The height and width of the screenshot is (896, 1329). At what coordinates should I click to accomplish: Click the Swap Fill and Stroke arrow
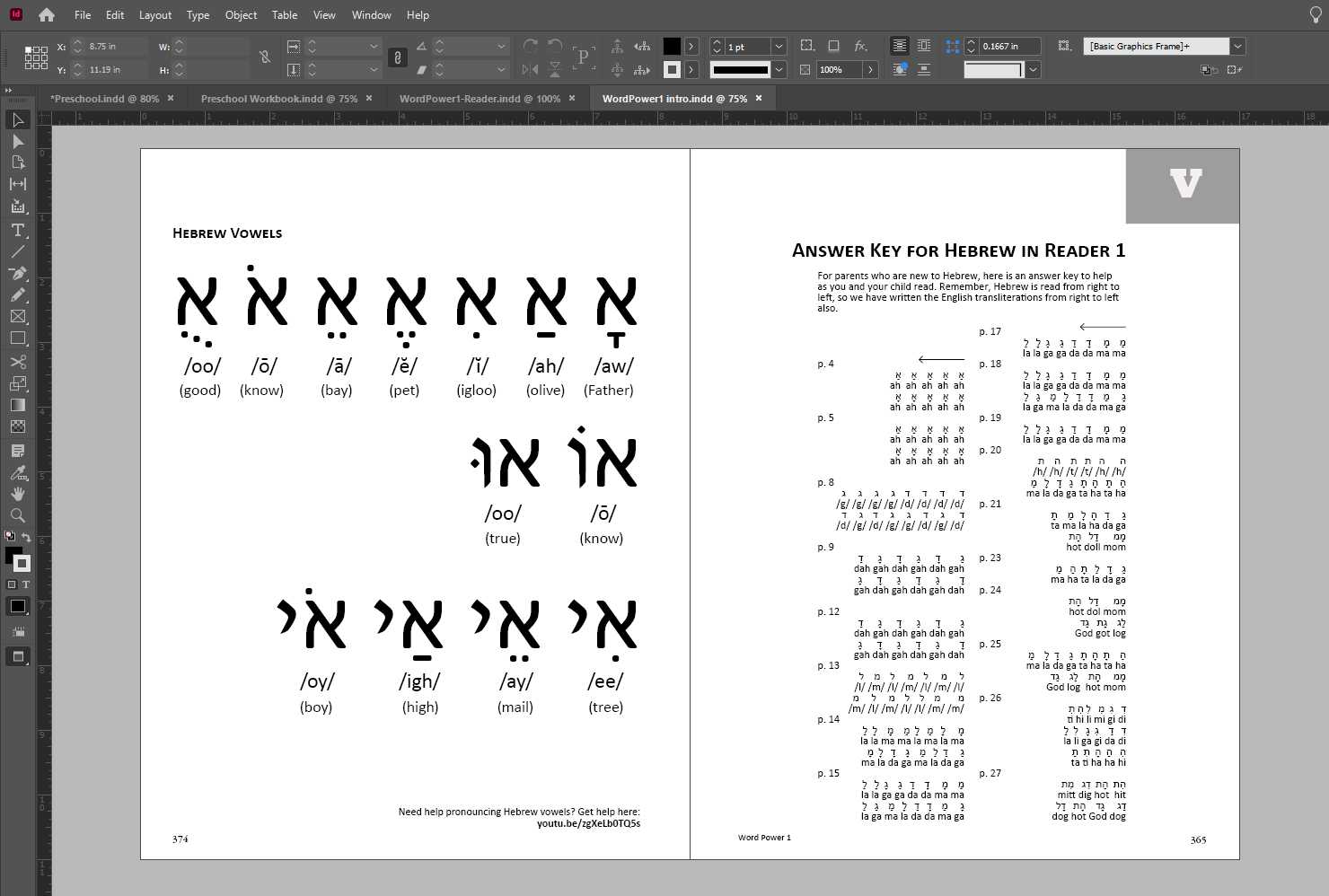[27, 537]
